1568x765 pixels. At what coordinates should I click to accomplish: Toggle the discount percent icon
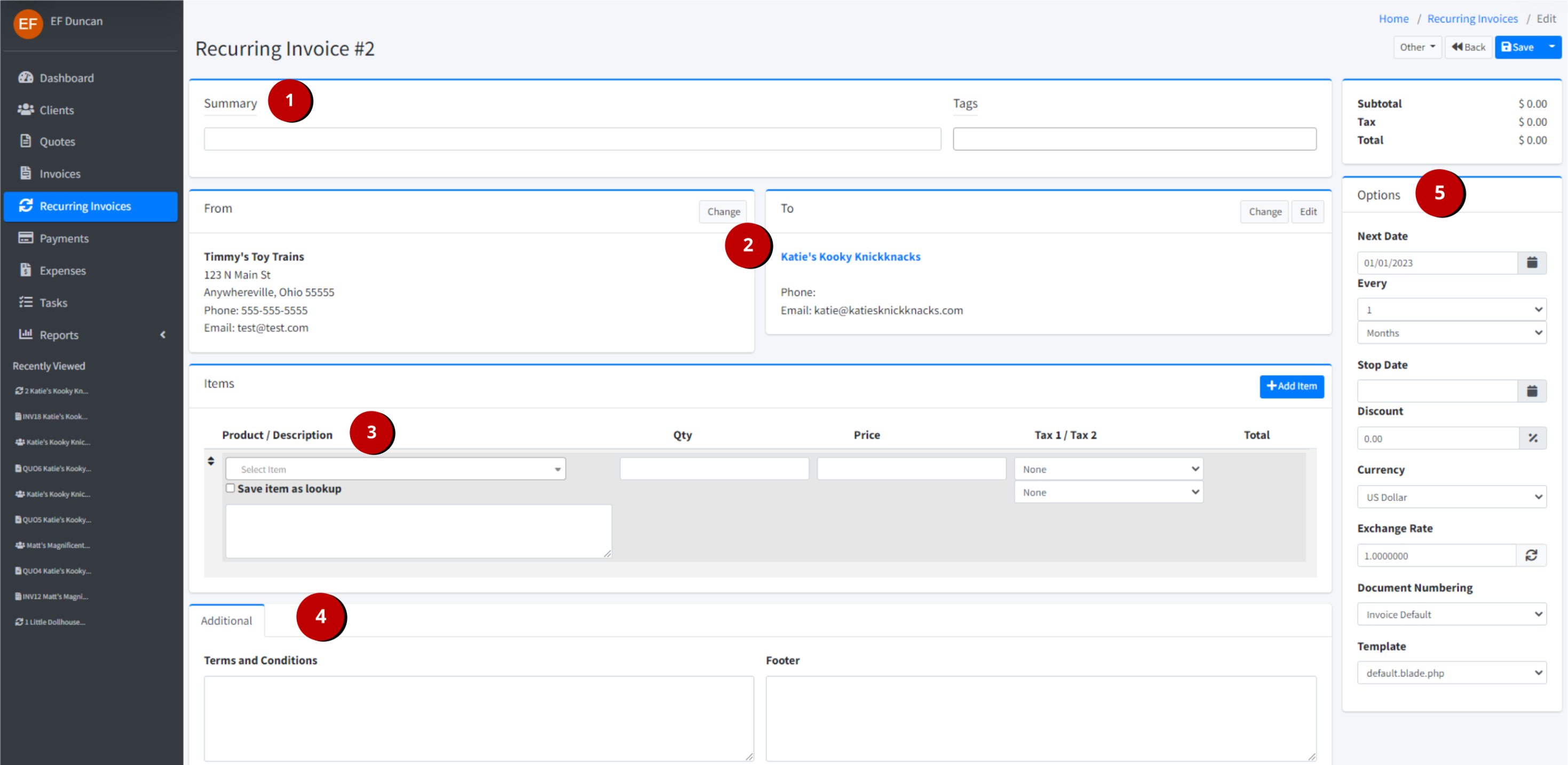(x=1533, y=438)
